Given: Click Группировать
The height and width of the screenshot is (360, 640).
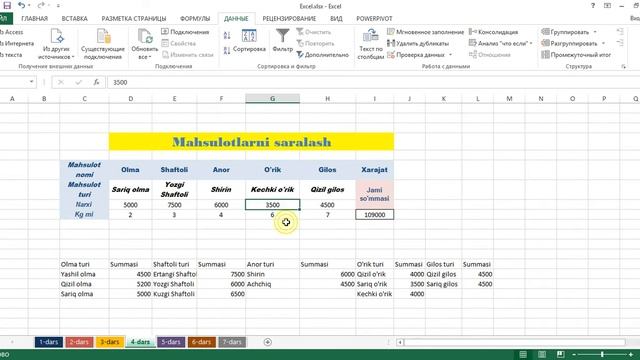Looking at the screenshot, I should click(565, 32).
